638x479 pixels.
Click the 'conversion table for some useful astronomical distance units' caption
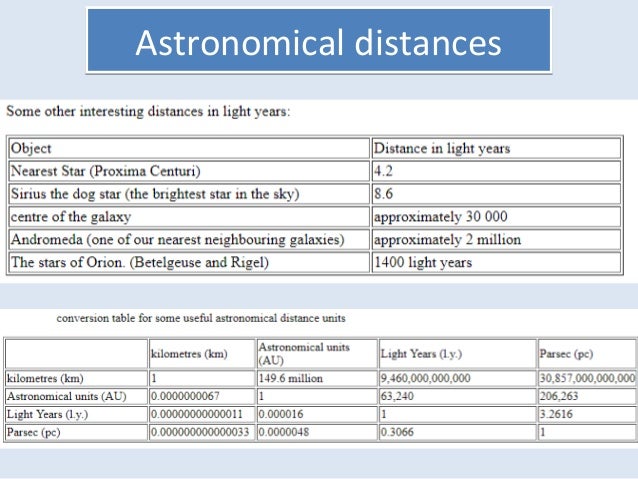pos(201,318)
